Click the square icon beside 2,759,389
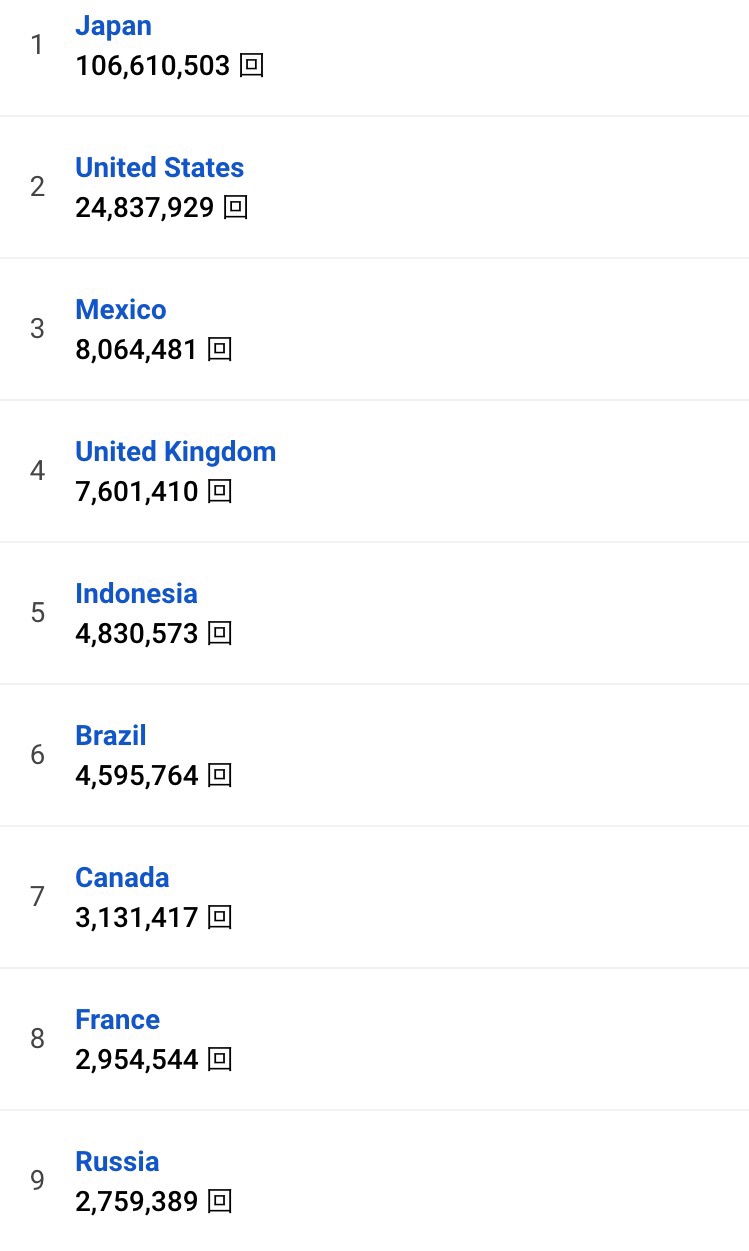Image resolution: width=749 pixels, height=1251 pixels. 220,1202
